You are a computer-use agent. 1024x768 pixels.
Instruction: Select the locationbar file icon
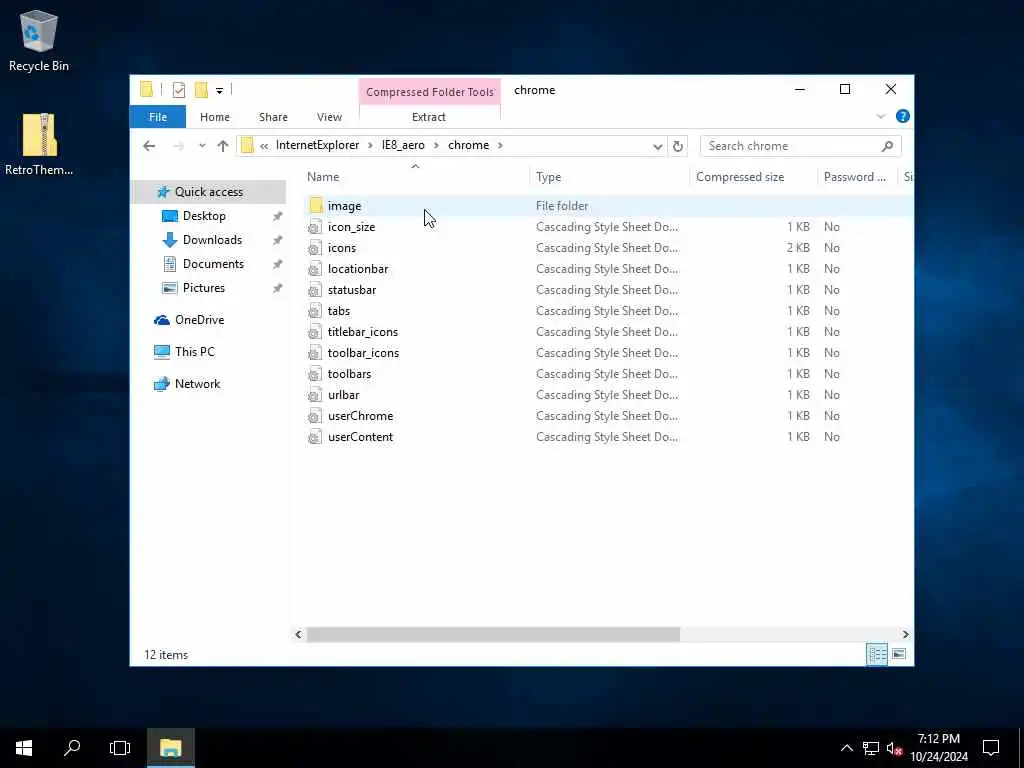pyautogui.click(x=315, y=268)
